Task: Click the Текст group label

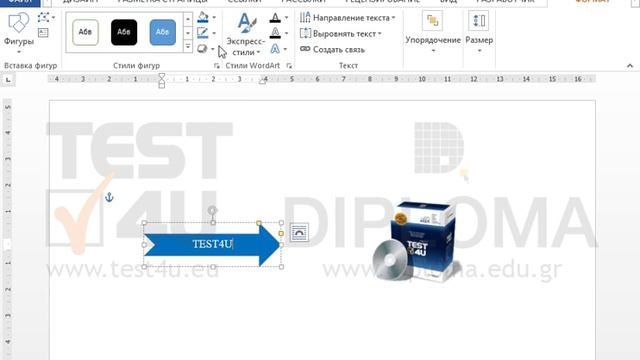Action: 348,66
